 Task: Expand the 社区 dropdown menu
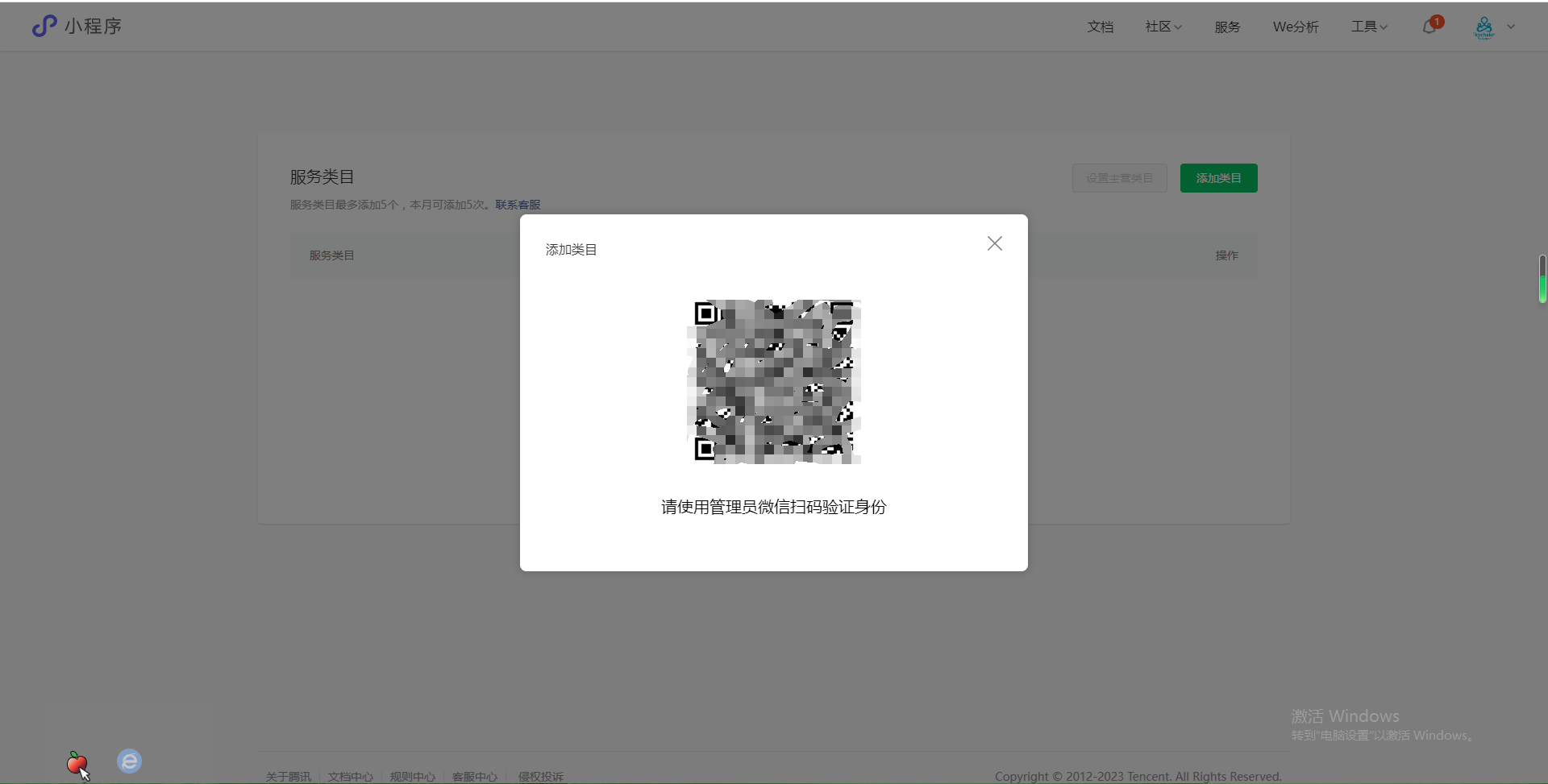1163,27
